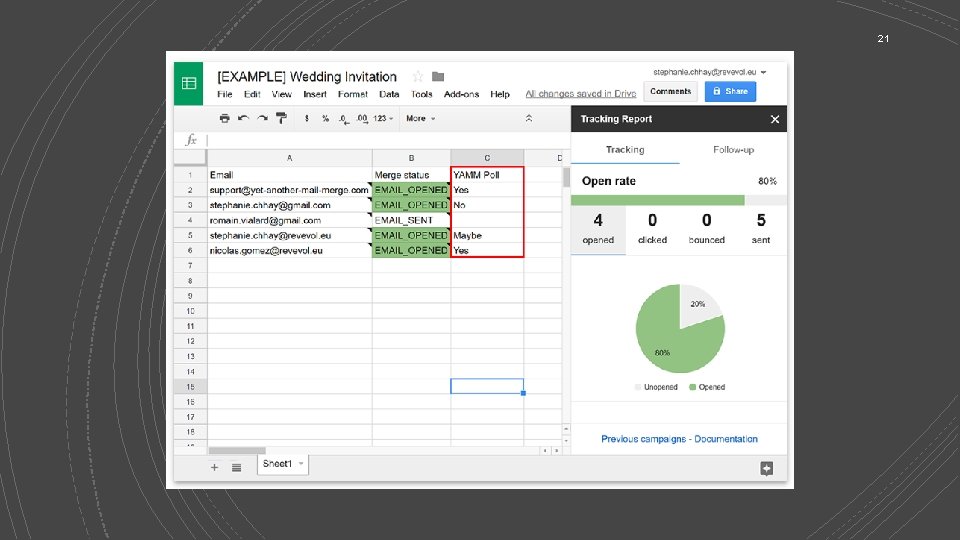960x540 pixels.
Task: Switch to the Follow-up tab
Action: click(733, 149)
